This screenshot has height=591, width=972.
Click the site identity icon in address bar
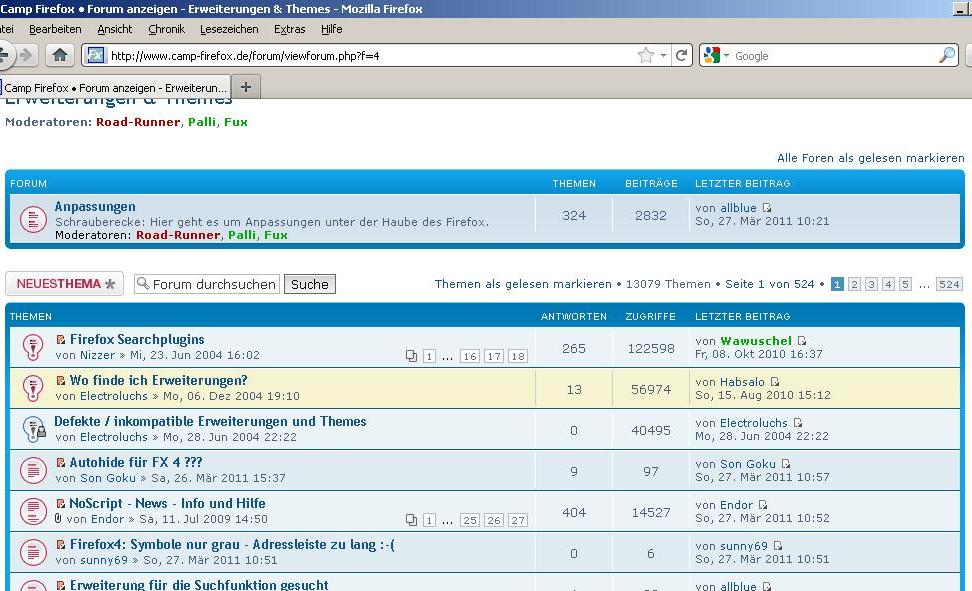[x=95, y=55]
